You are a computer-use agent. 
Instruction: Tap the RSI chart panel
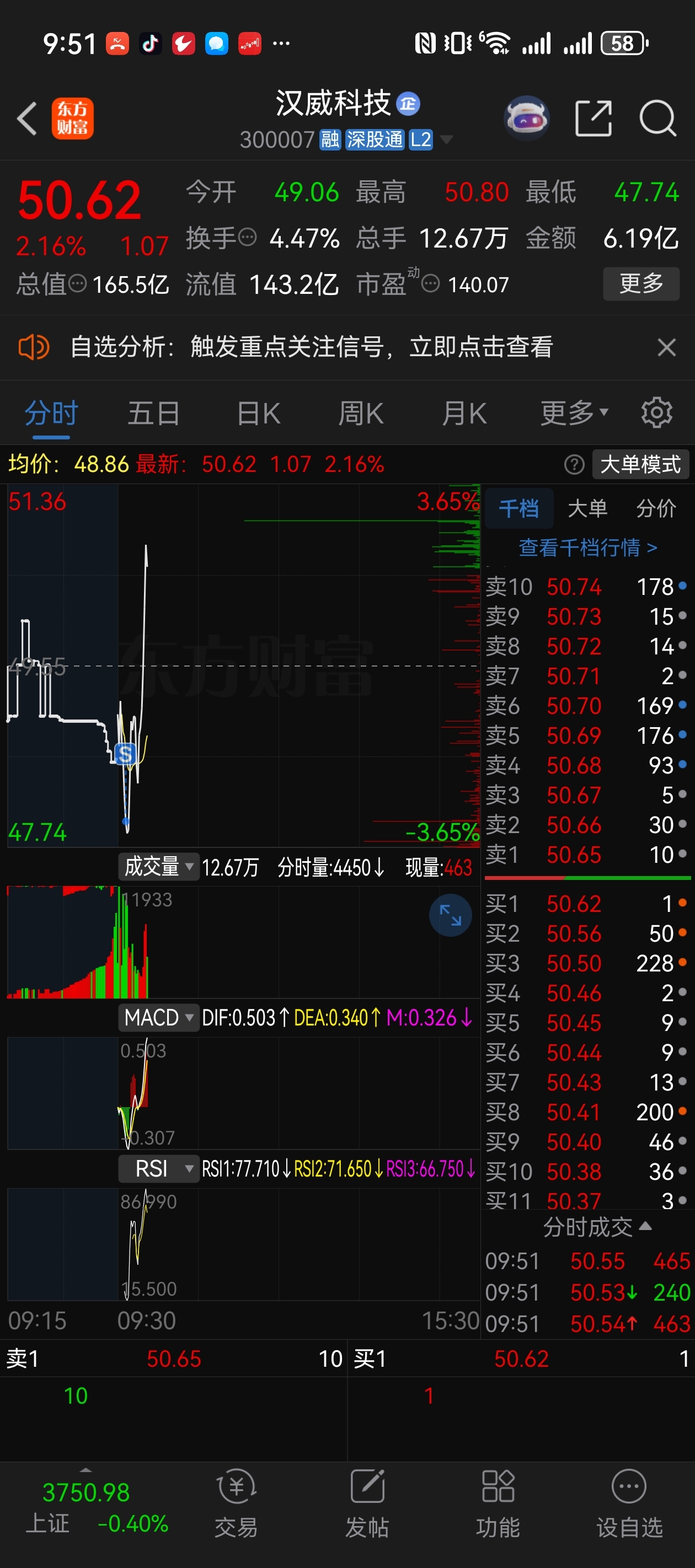pos(244,1244)
